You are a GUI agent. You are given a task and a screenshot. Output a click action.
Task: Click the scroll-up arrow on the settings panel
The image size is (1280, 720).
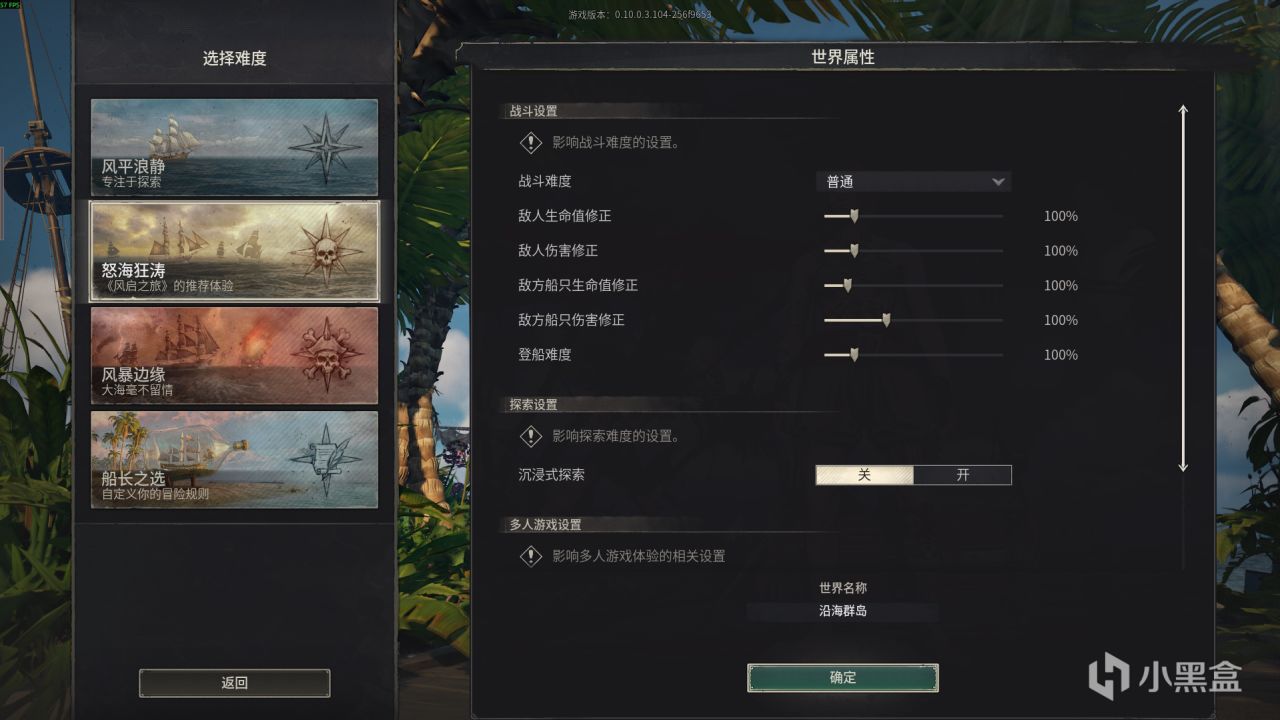(x=1183, y=110)
